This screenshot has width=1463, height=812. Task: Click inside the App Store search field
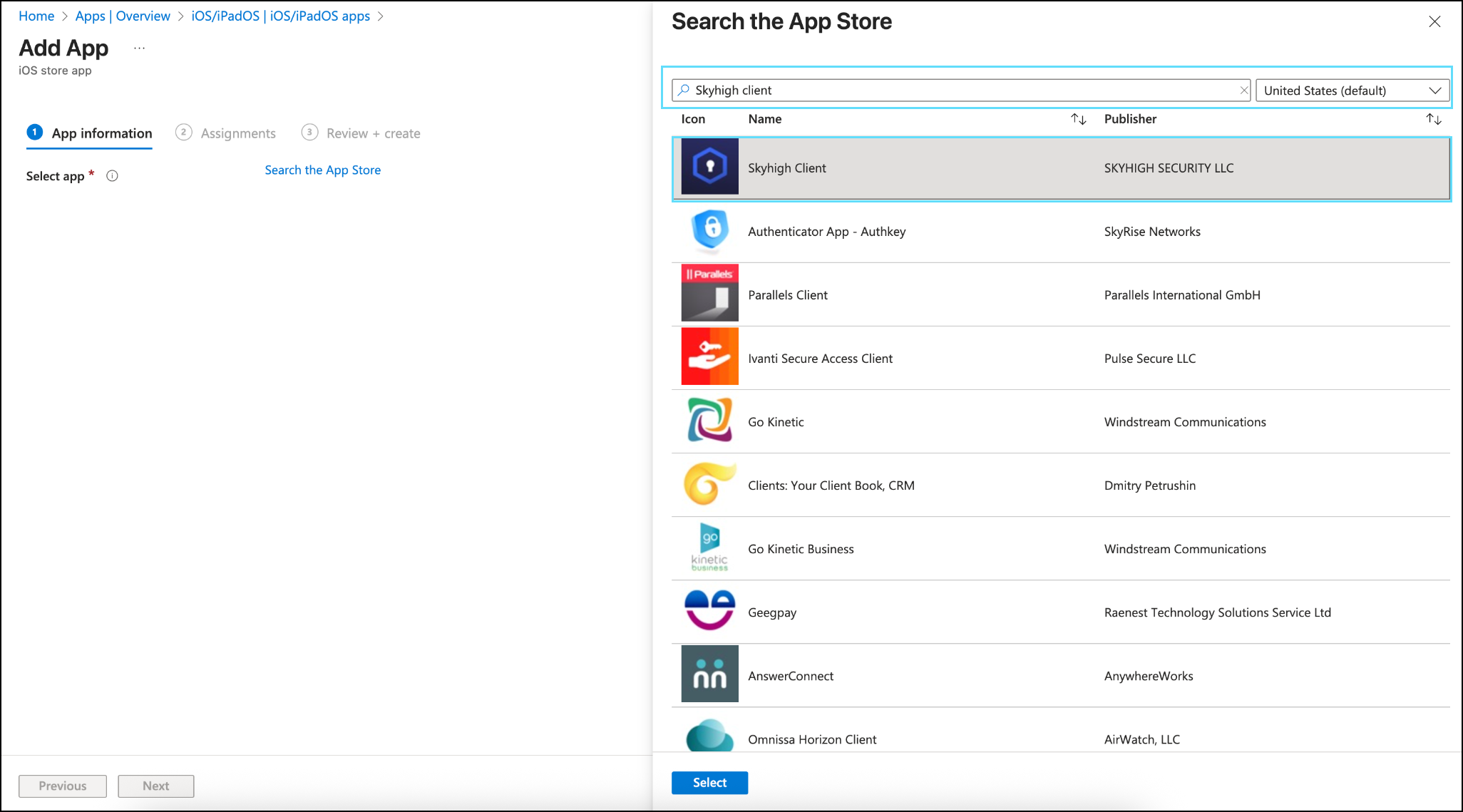955,91
